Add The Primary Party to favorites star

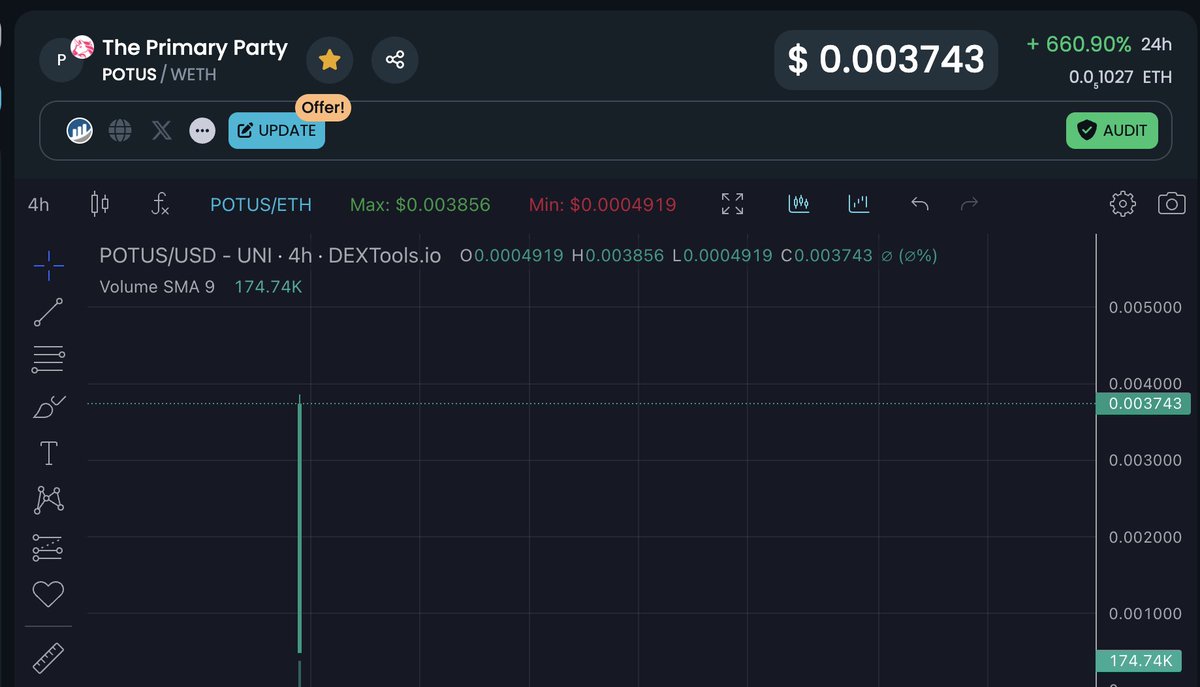(329, 60)
